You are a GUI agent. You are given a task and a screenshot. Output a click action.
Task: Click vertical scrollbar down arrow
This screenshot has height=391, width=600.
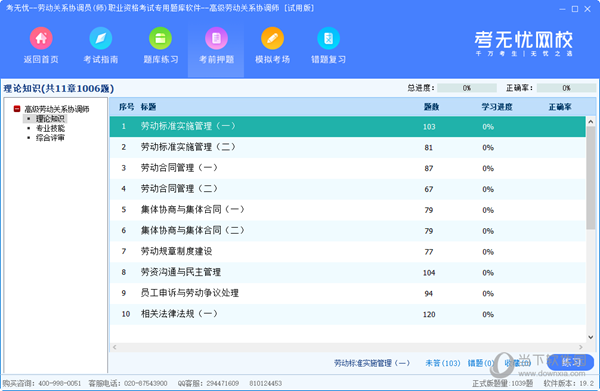591,337
